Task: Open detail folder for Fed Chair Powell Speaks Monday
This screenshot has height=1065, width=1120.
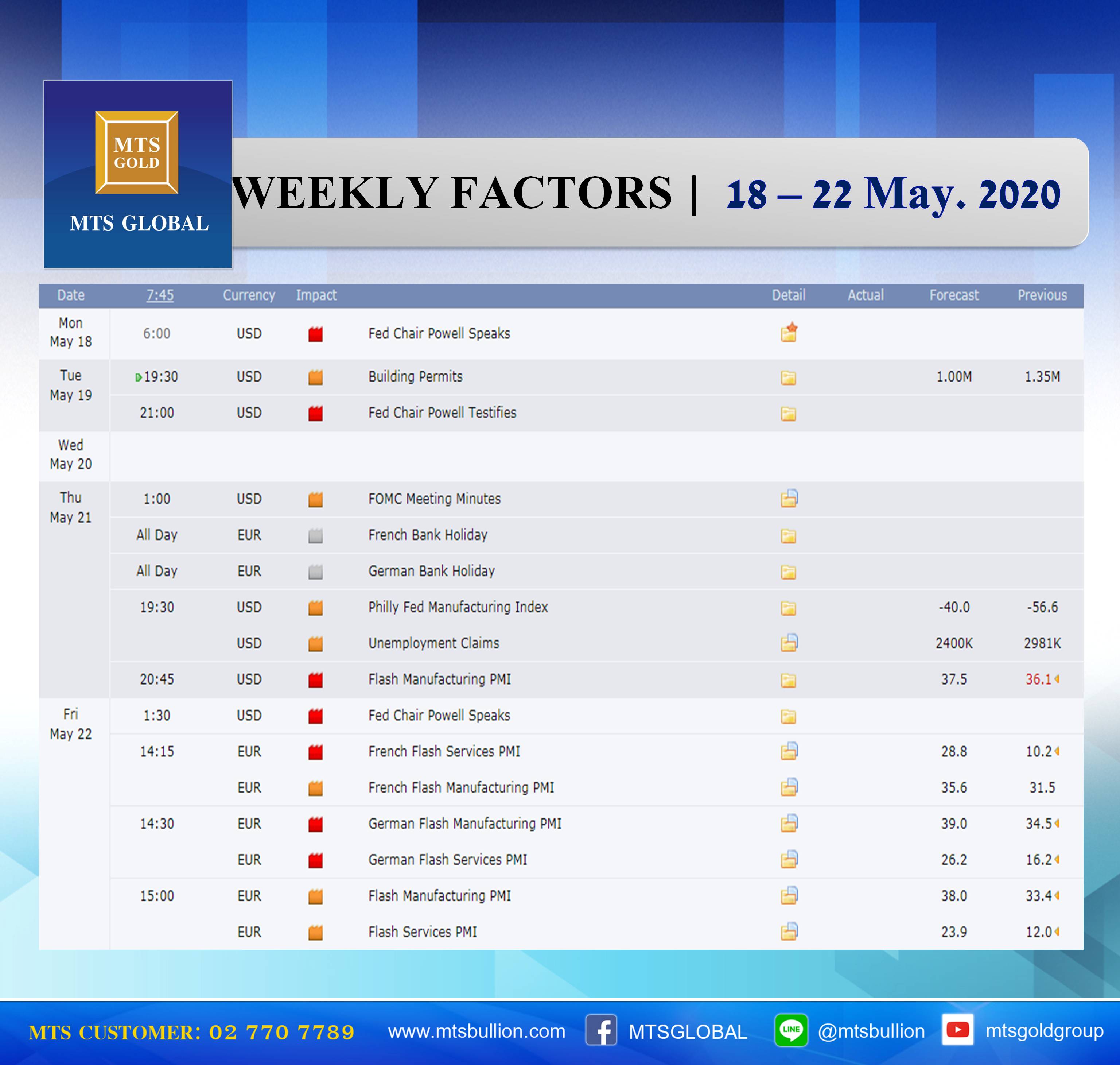Action: point(789,333)
